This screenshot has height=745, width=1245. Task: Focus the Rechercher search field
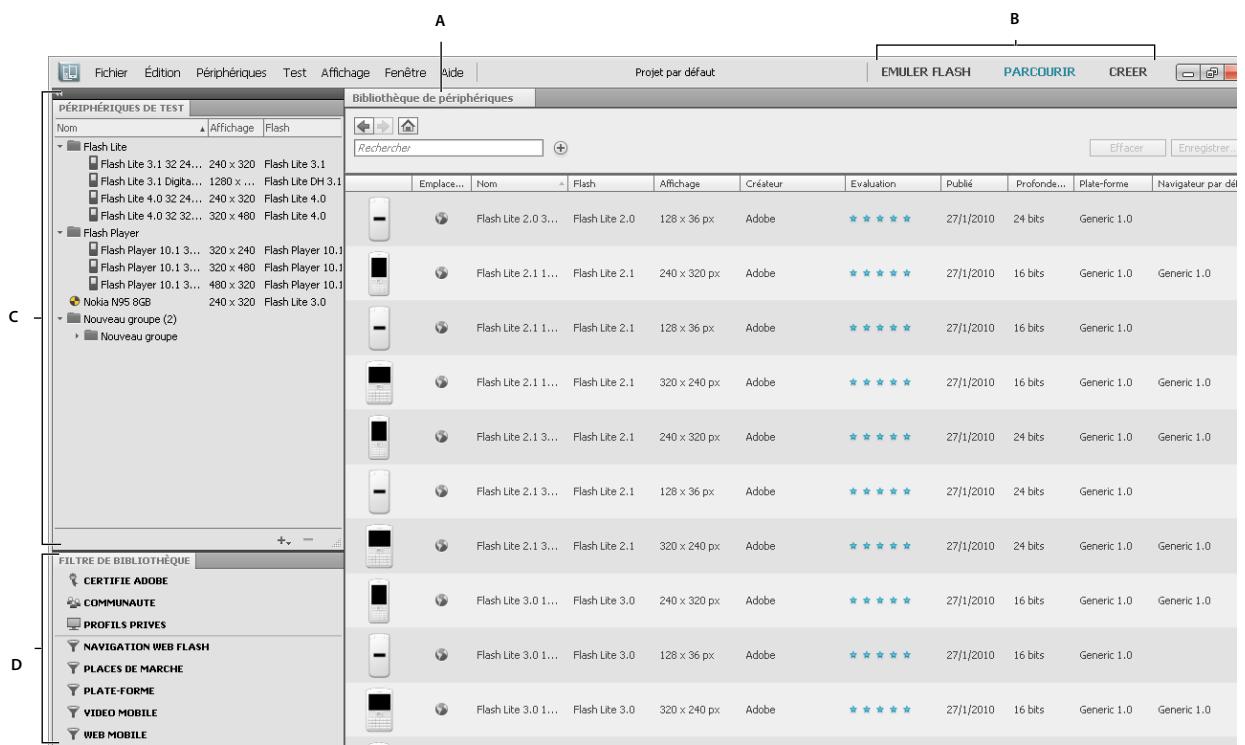point(448,147)
